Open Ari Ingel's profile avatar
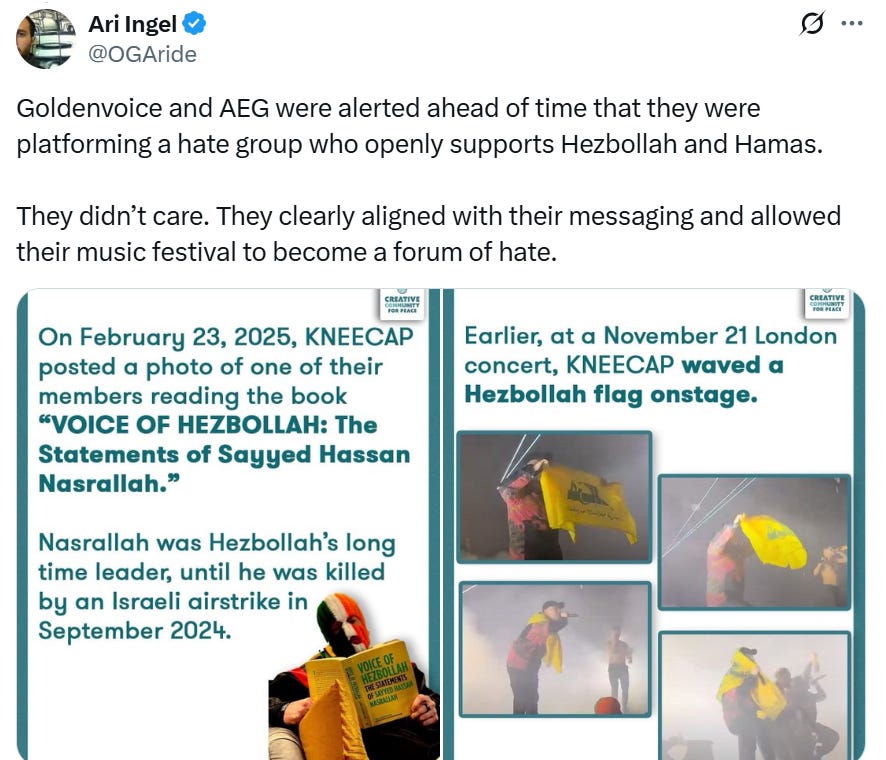This screenshot has width=886, height=760. click(45, 38)
